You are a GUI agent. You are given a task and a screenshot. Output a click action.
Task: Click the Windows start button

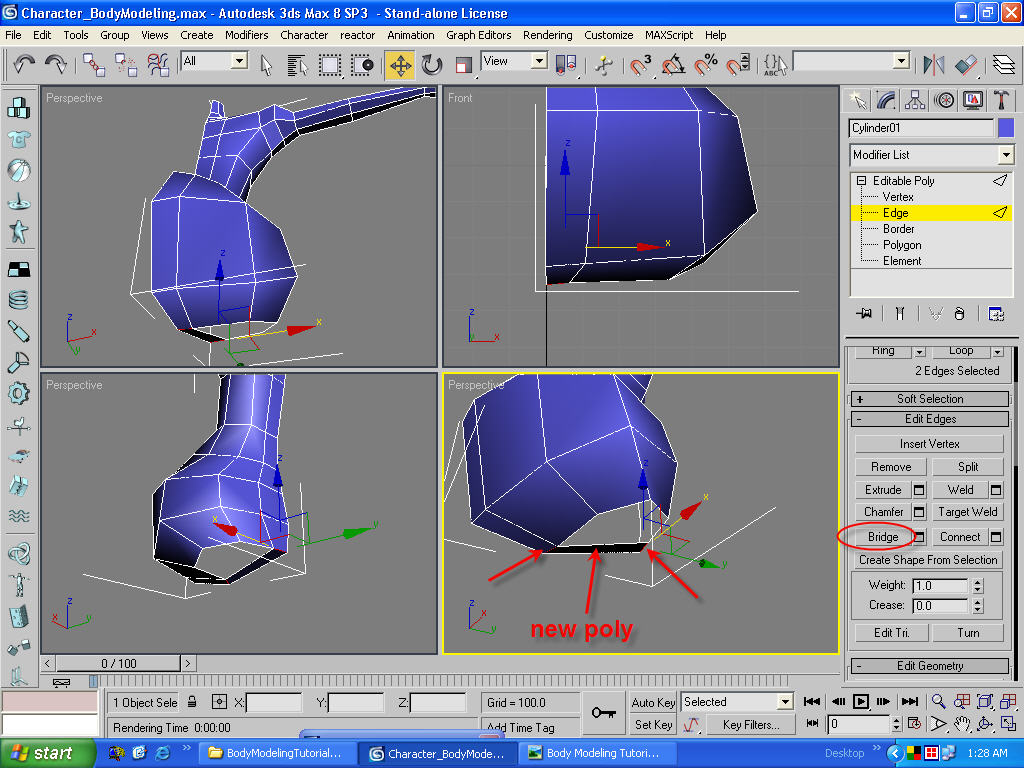click(46, 753)
